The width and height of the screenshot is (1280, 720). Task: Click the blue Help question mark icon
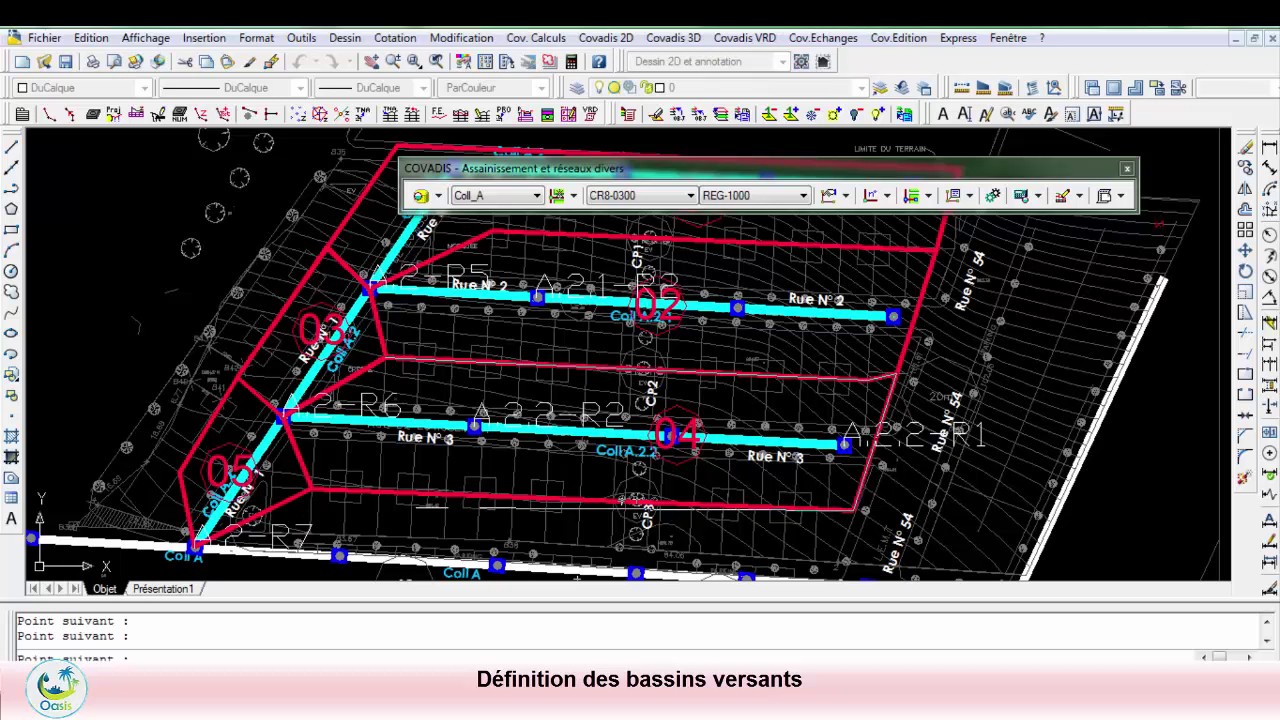599,62
